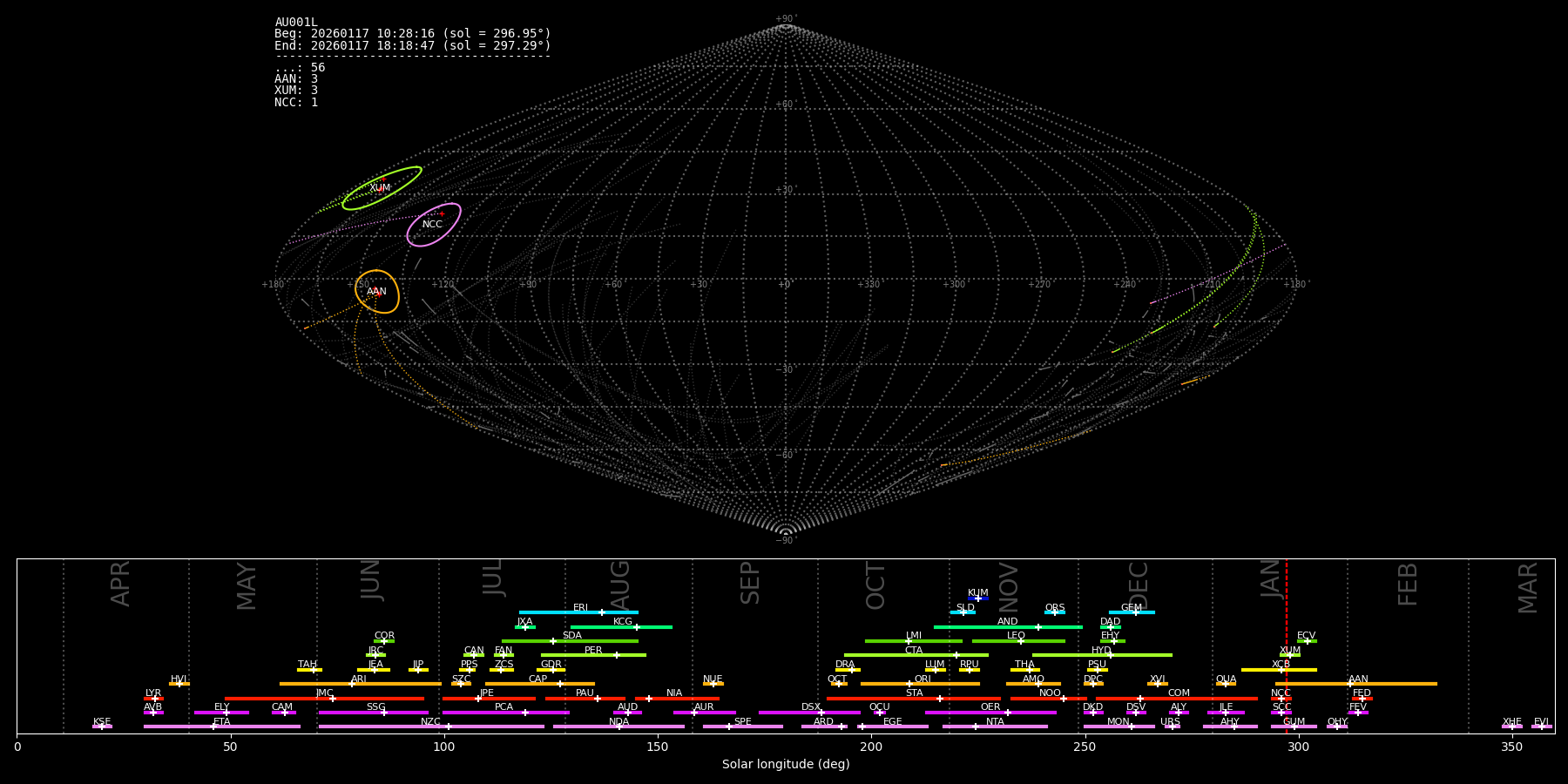Screen dimensions: 1568x784
Task: Select the DRA shower bar
Action: (x=848, y=670)
